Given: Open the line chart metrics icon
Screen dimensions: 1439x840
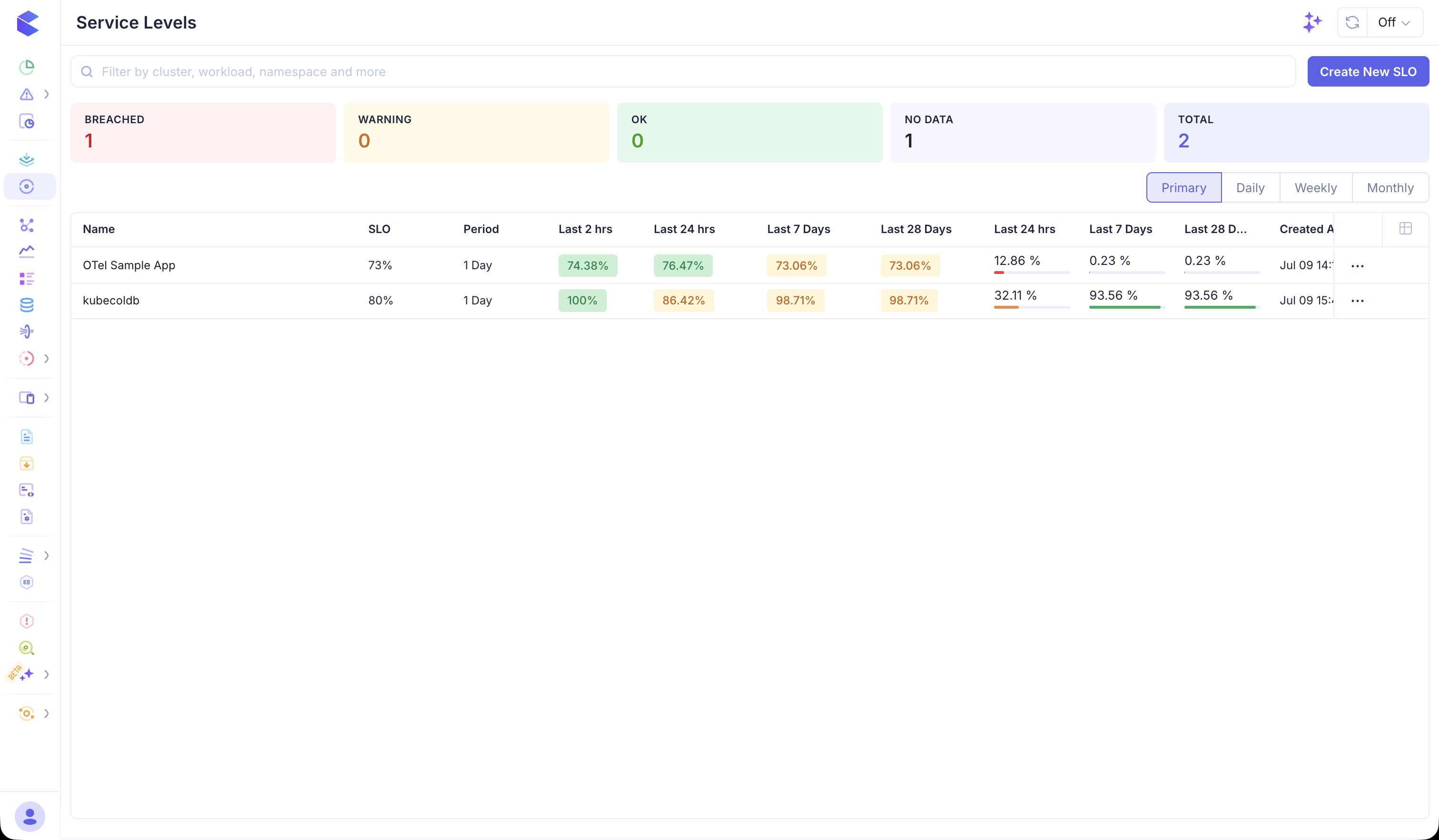Looking at the screenshot, I should pos(26,252).
